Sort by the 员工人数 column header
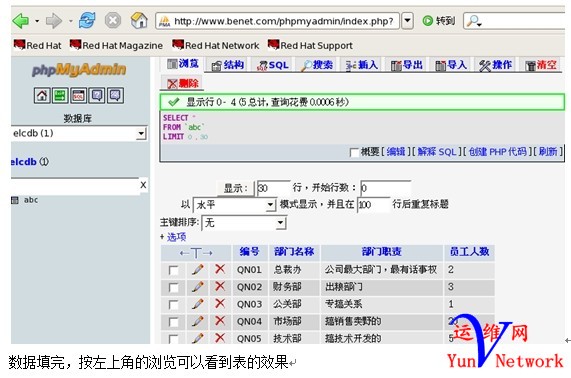571x378 pixels. point(469,252)
